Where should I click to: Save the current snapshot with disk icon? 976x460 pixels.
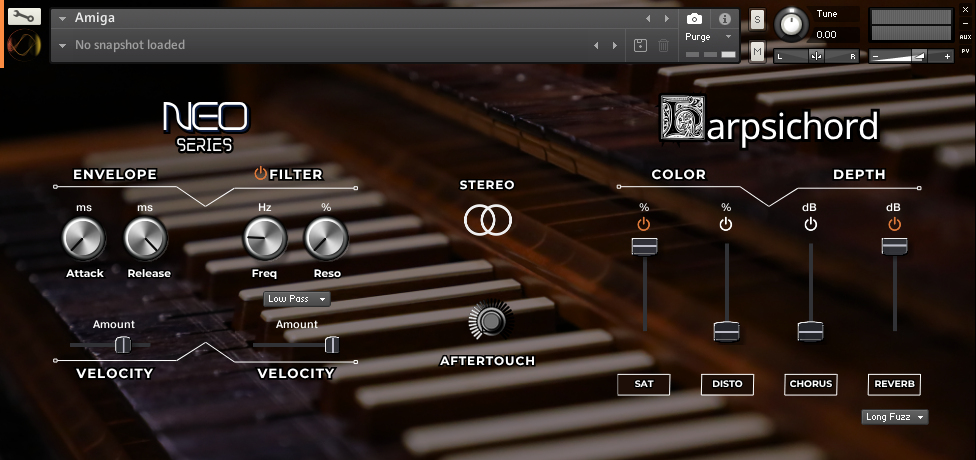tap(640, 45)
